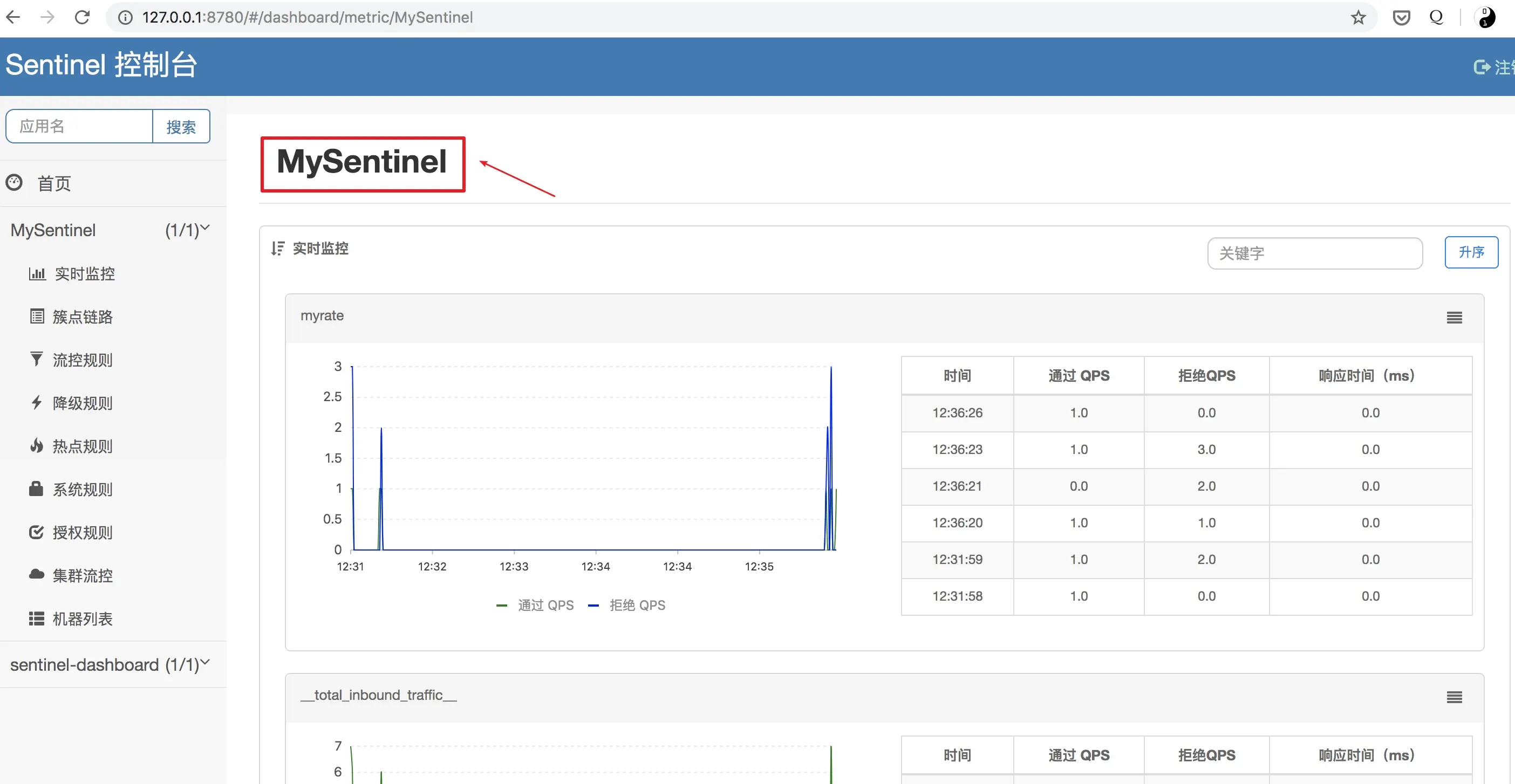
Task: Click the lightning bolt icon for 降级规则
Action: click(37, 403)
